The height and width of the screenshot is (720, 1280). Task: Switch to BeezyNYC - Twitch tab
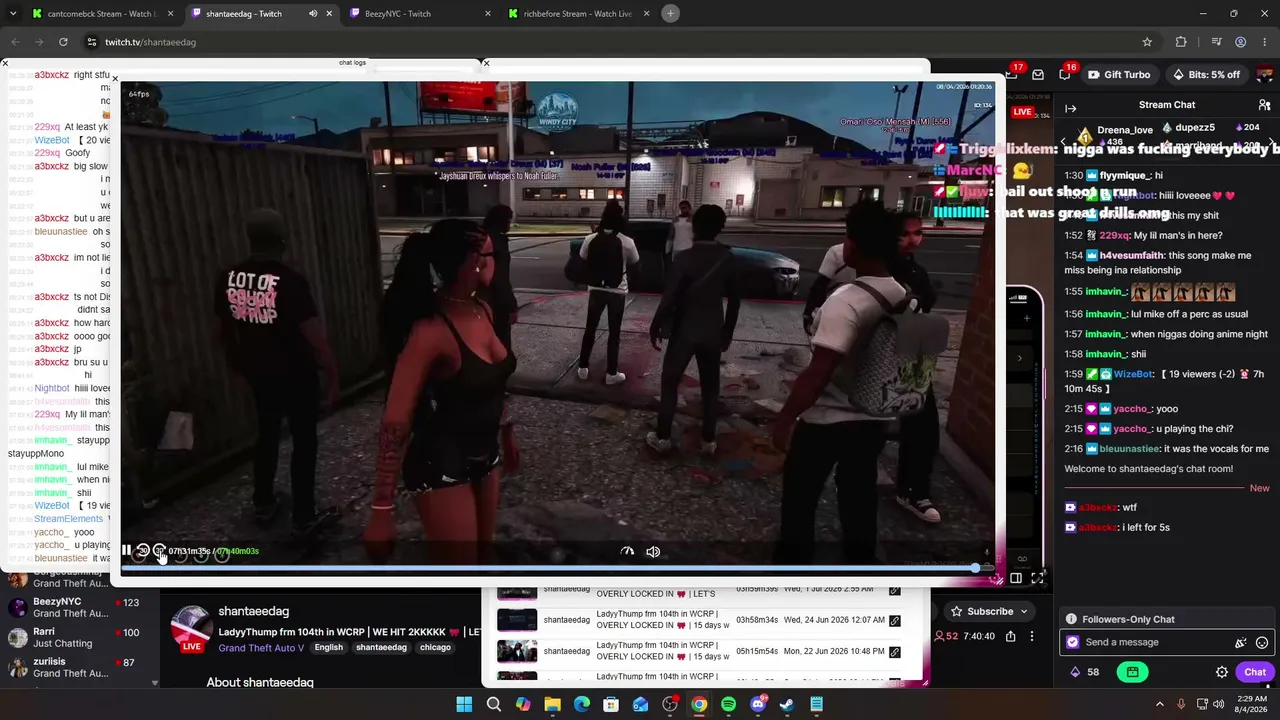point(421,14)
